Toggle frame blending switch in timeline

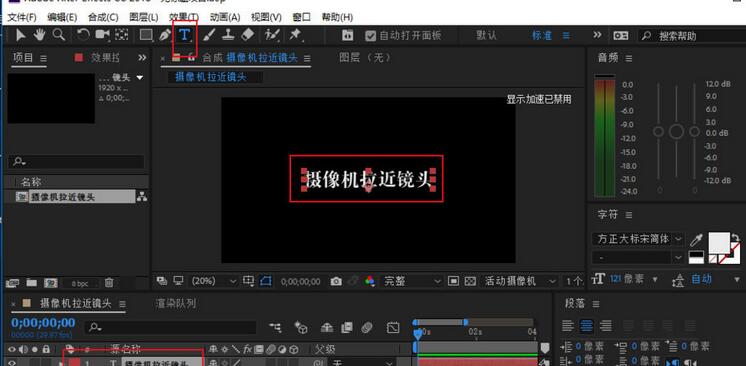tap(347, 327)
